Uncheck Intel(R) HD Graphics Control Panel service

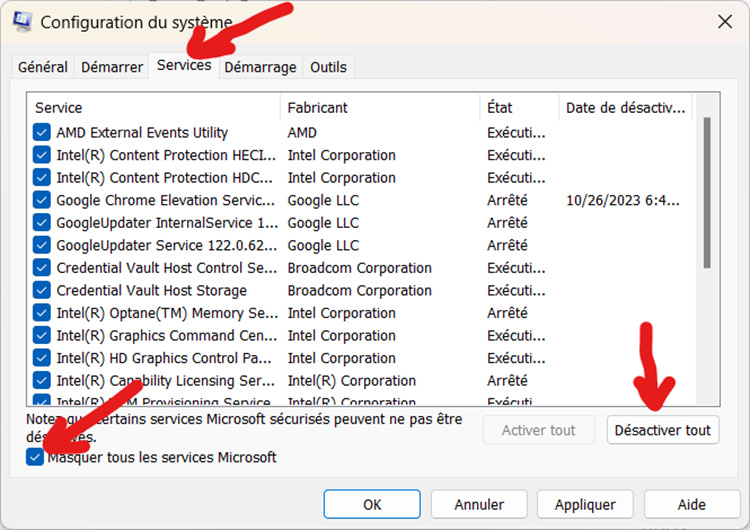point(42,358)
